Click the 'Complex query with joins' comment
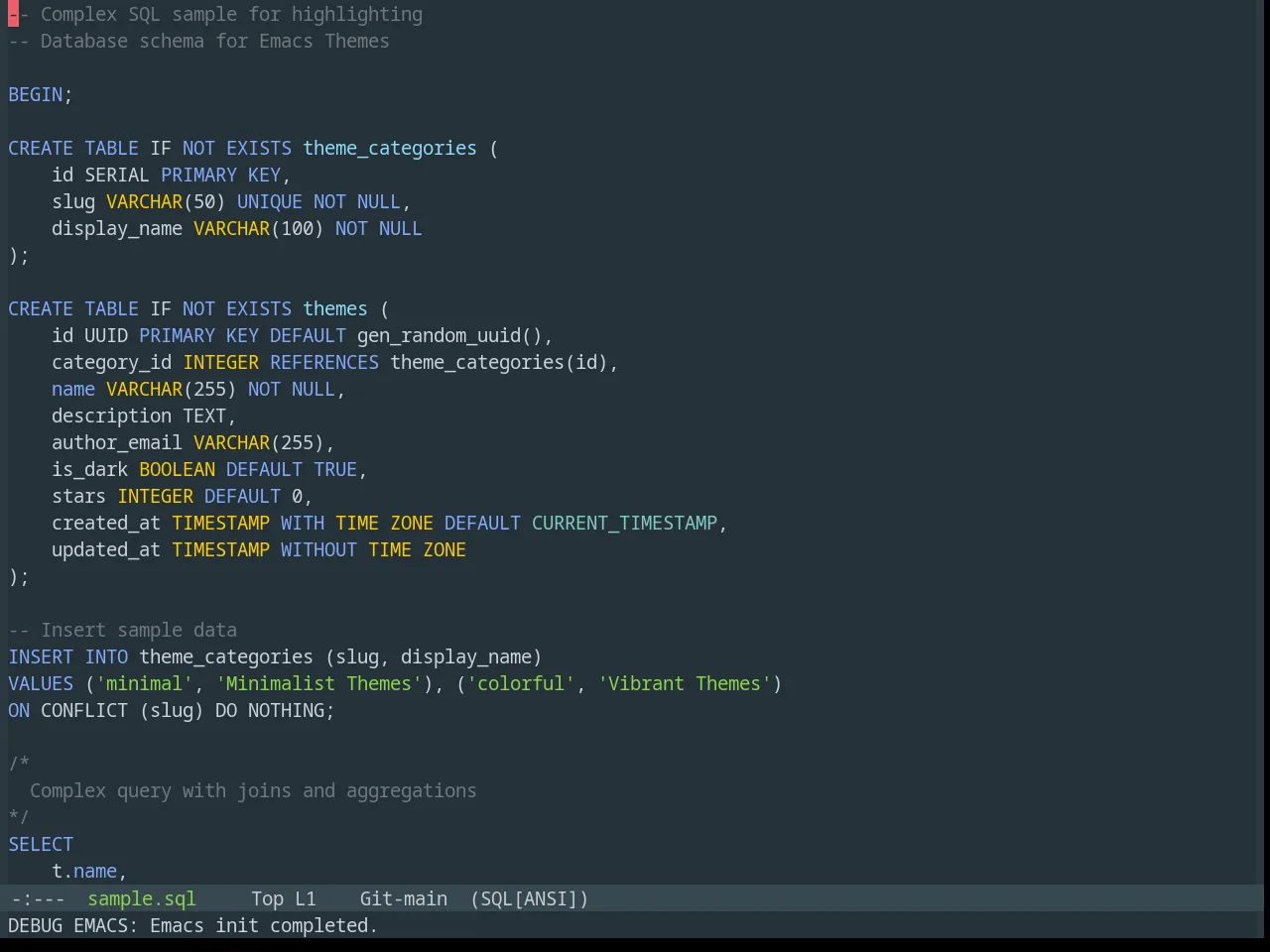The height and width of the screenshot is (952, 1270). pos(253,790)
